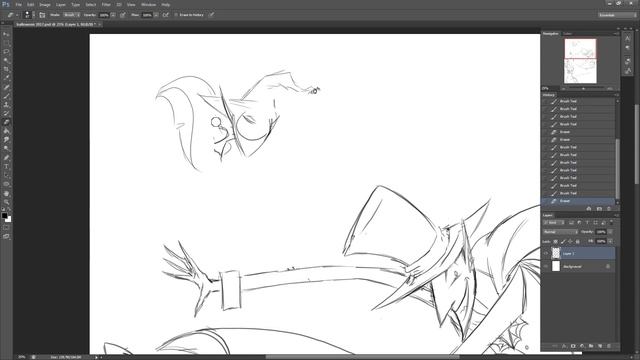Screen dimensions: 640x360
Task: Delete current state in History panel
Action: [x=609, y=209]
